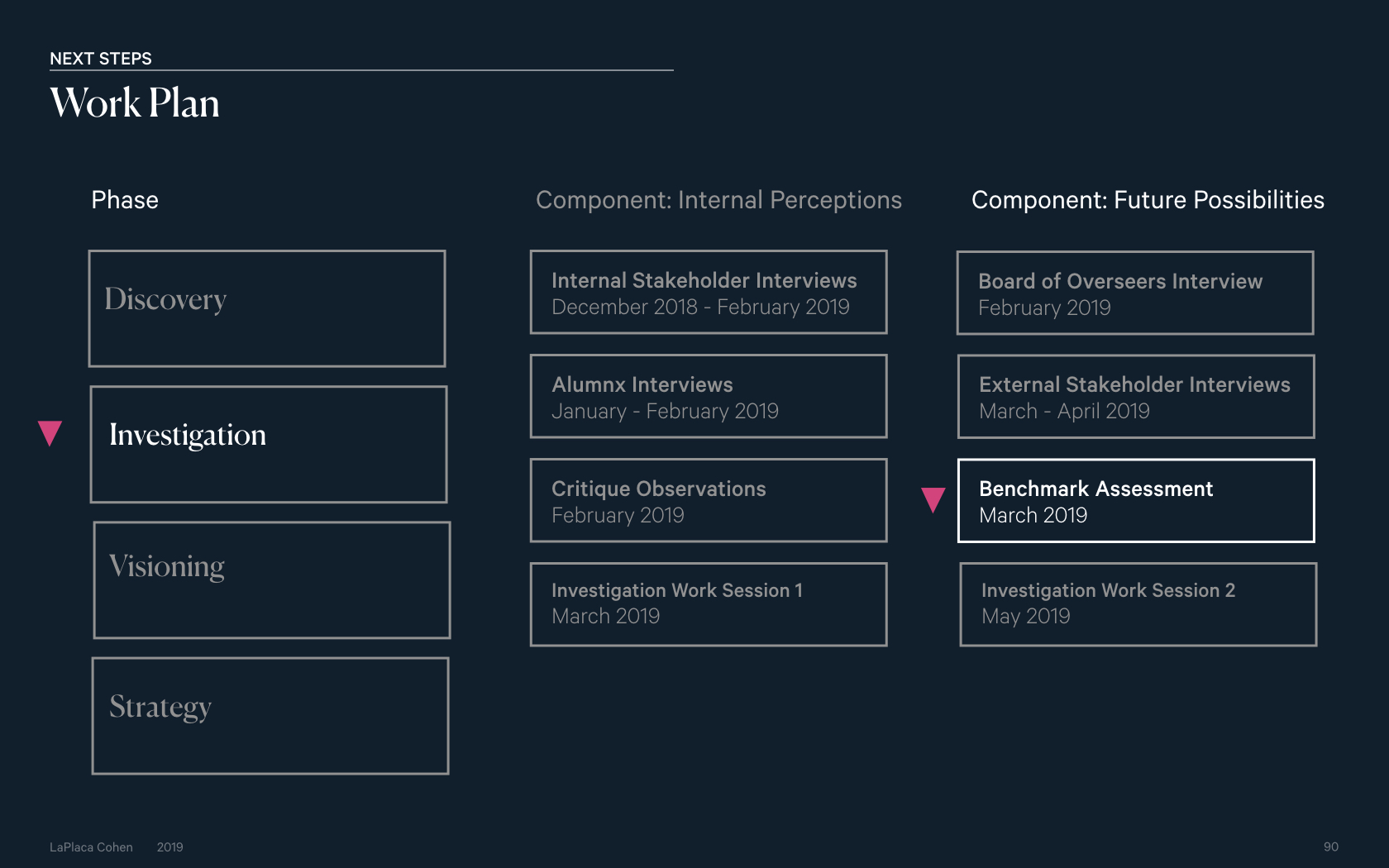Image resolution: width=1389 pixels, height=868 pixels.
Task: Click the pink triangle marker beside Investigation
Action: point(50,432)
